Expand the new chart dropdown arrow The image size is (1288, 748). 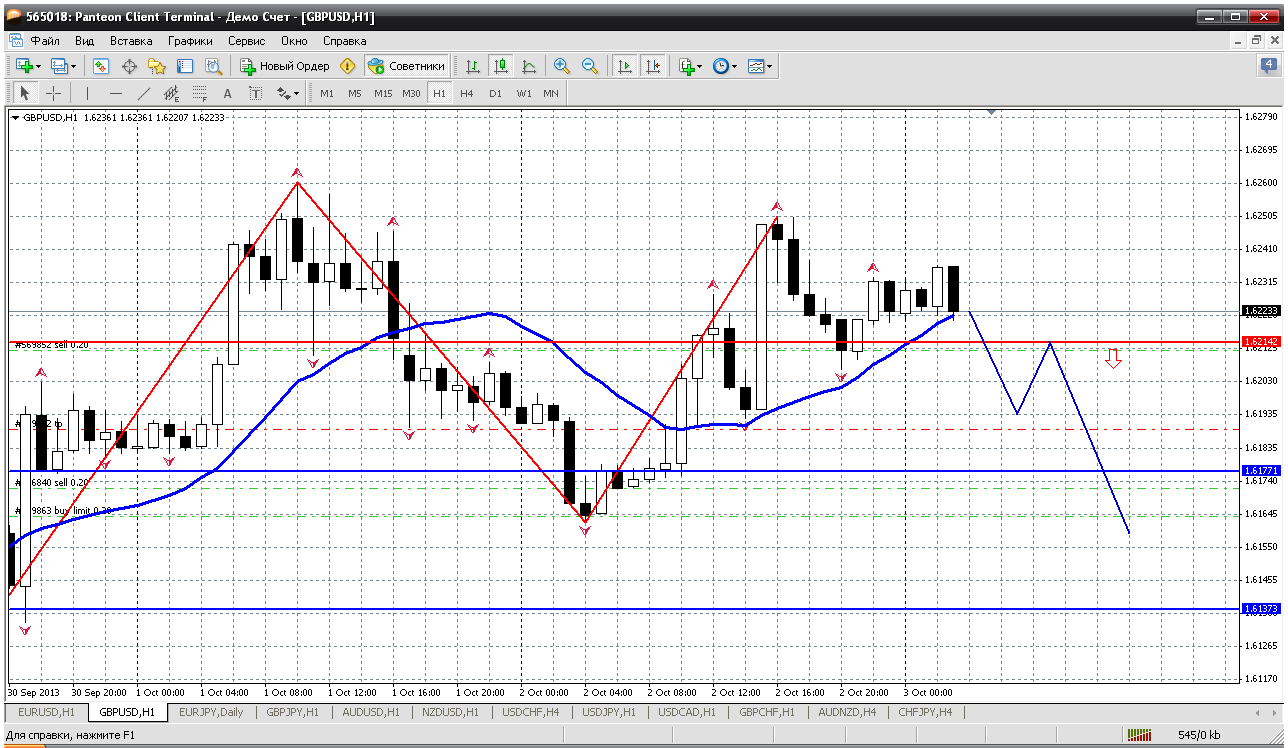point(38,66)
